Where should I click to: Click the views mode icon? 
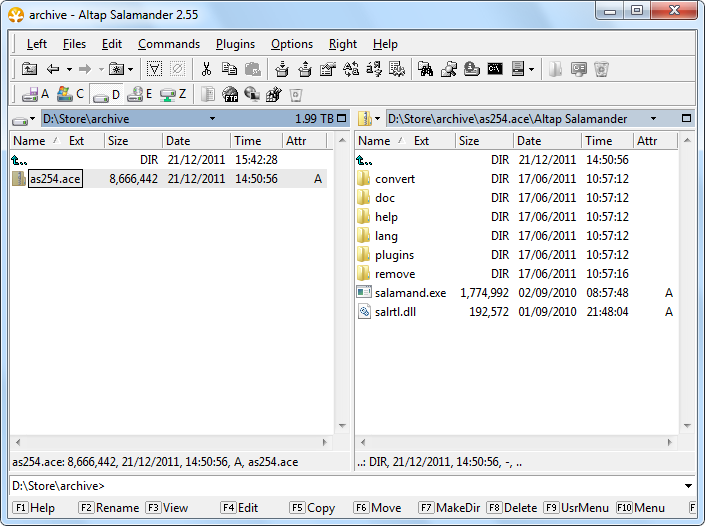pos(518,69)
